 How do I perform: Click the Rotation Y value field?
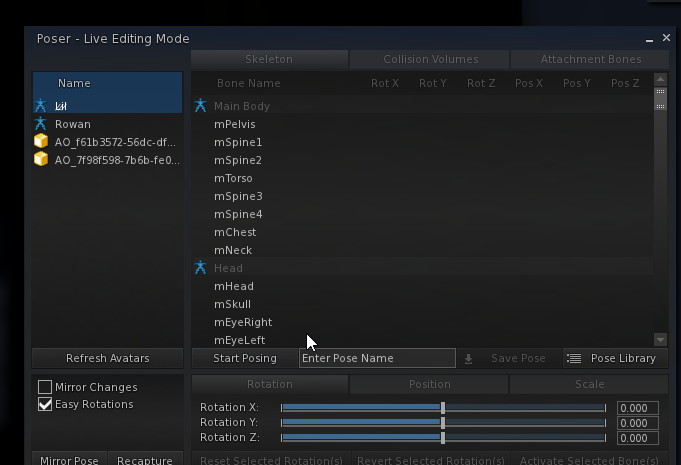(638, 423)
